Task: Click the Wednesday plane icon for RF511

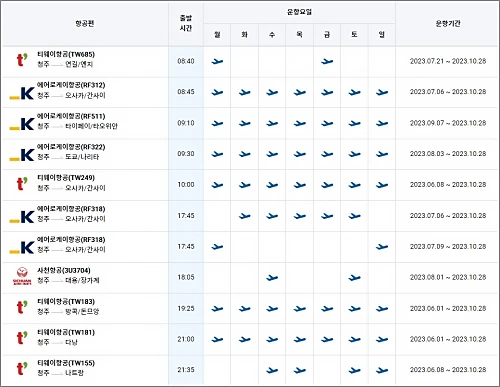Action: 272,124
